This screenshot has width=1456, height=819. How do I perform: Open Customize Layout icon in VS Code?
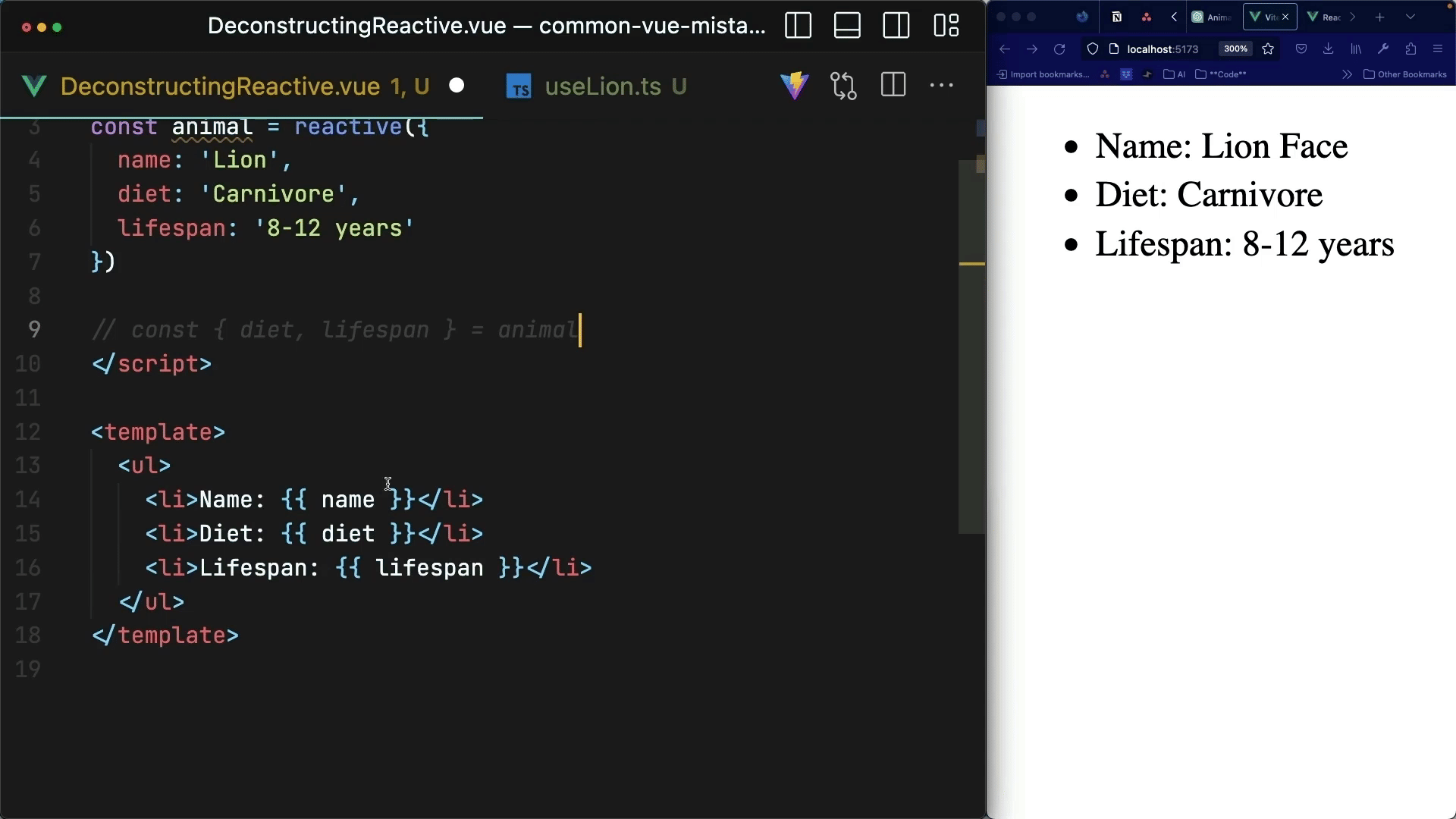click(946, 26)
